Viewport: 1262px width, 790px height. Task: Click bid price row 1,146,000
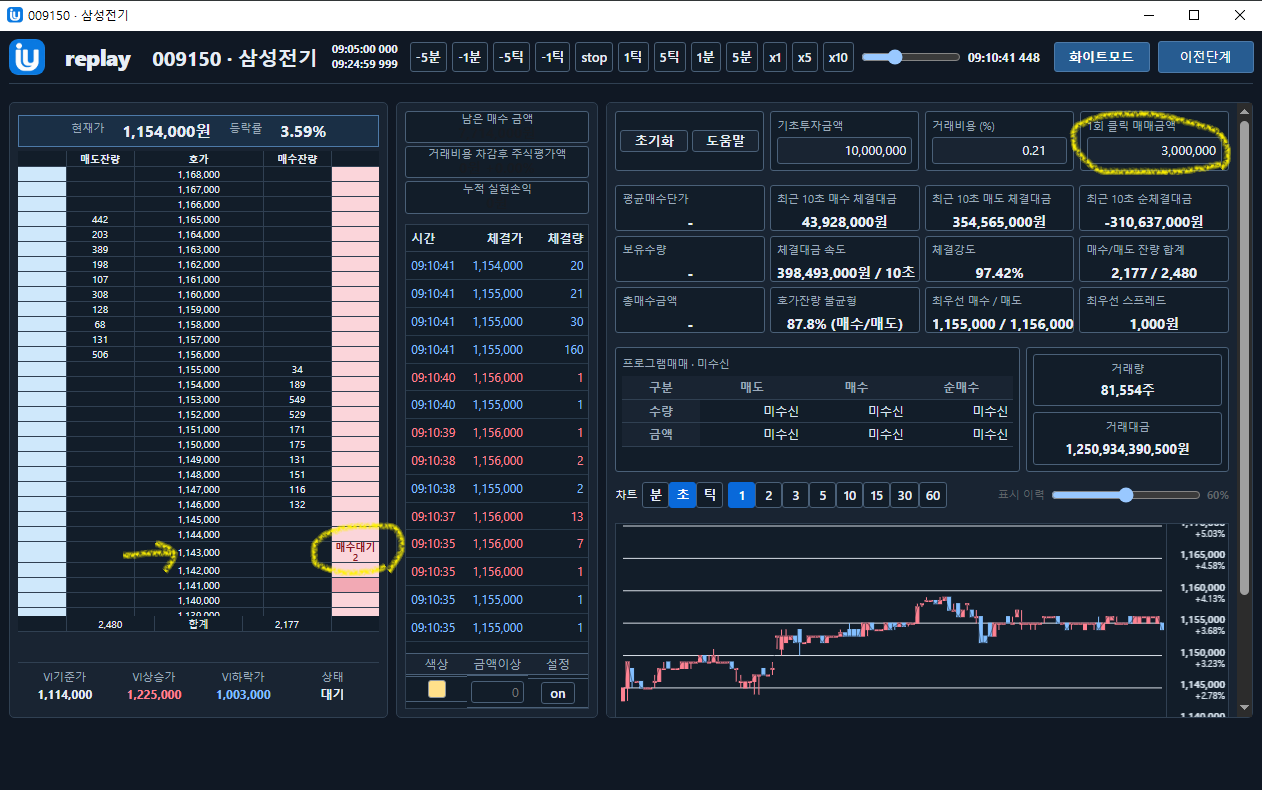198,504
